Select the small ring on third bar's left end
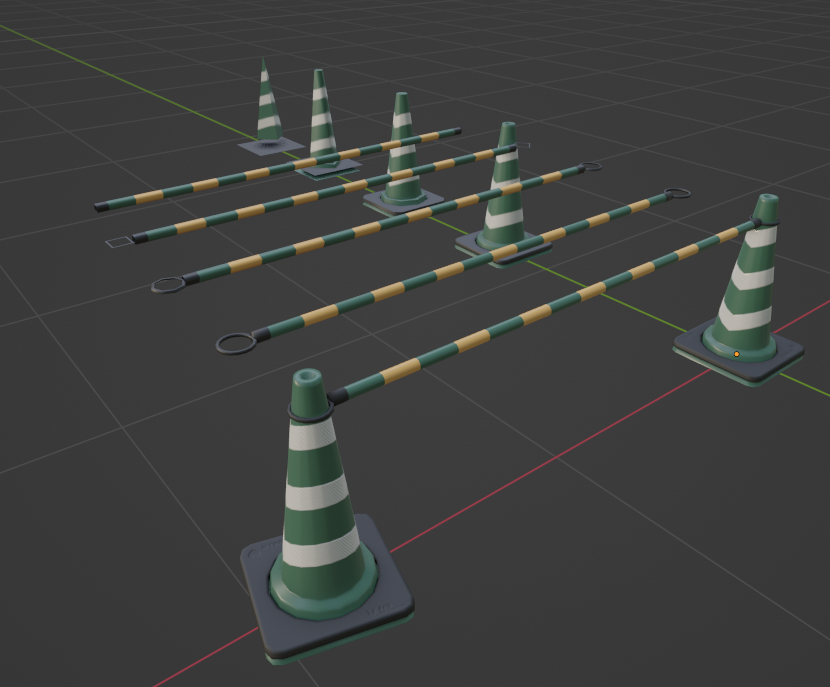 (x=165, y=286)
